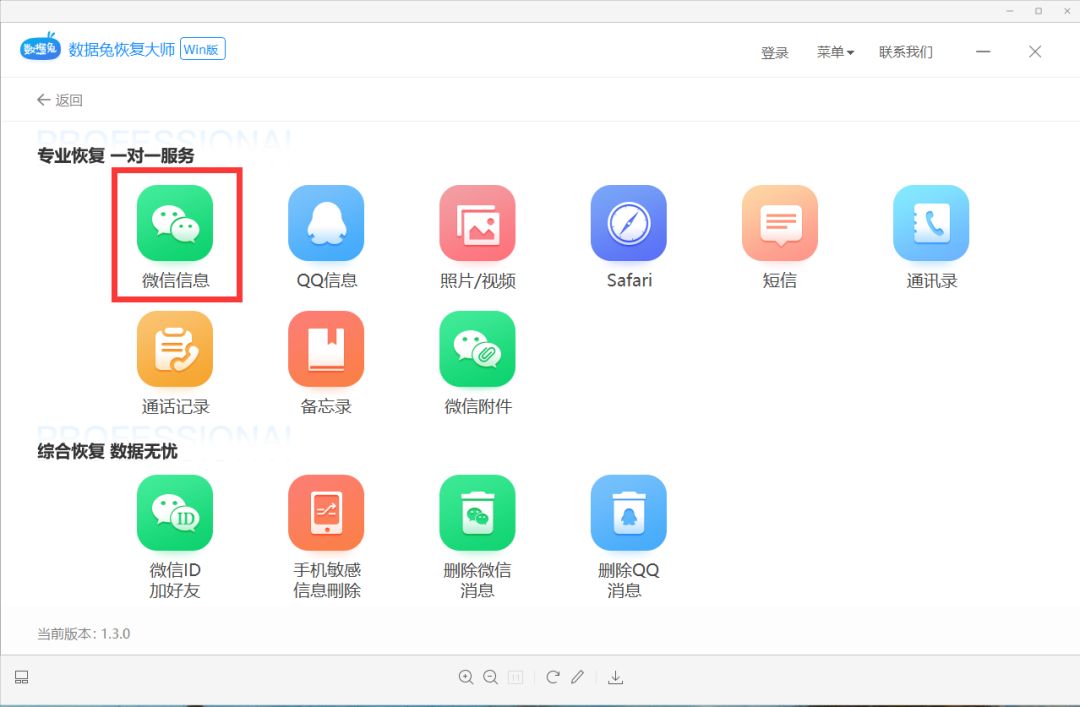Click the 专业恢复 一对一服务 heading

pos(116,156)
